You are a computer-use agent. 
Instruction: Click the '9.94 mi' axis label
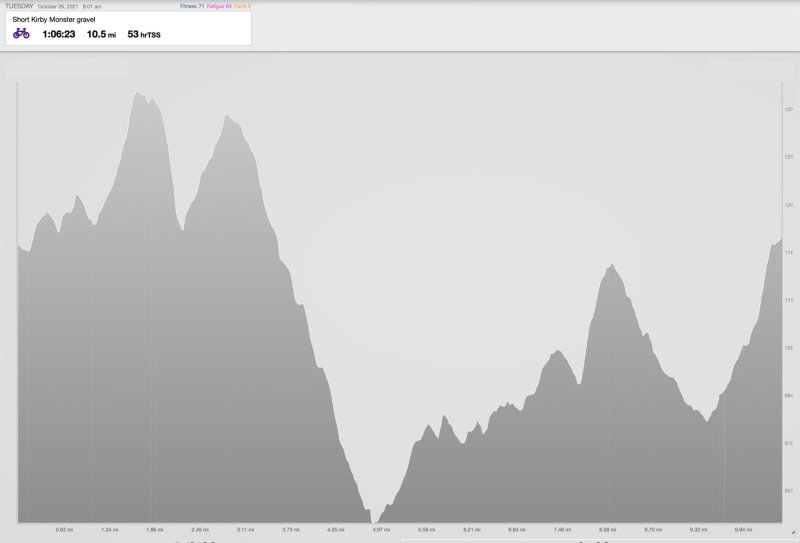pos(743,530)
